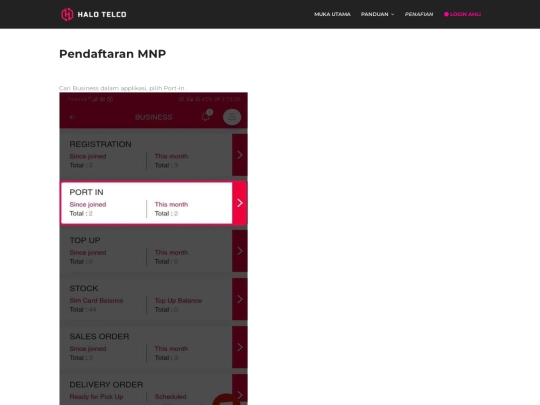
Task: Select the TOP UP heading text
Action: click(x=85, y=240)
